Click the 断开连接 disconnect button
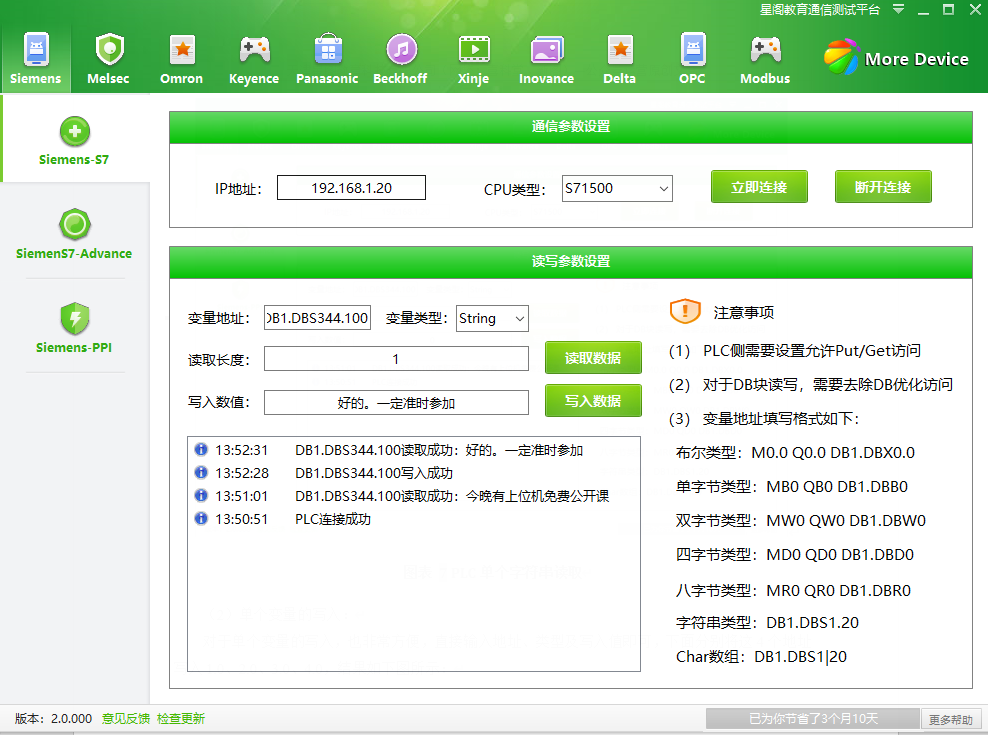The height and width of the screenshot is (735, 988). click(x=883, y=187)
